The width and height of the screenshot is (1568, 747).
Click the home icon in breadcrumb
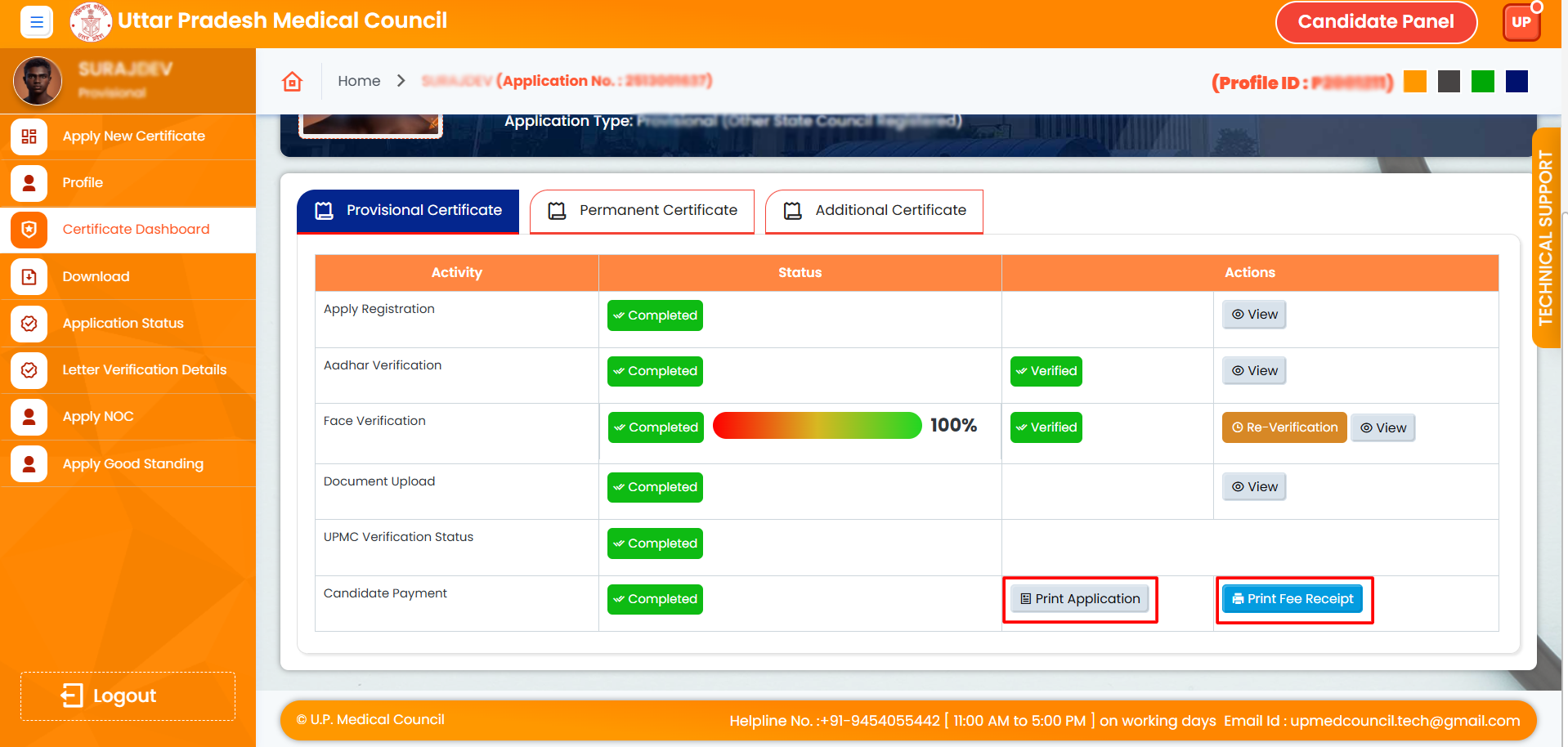click(x=292, y=81)
